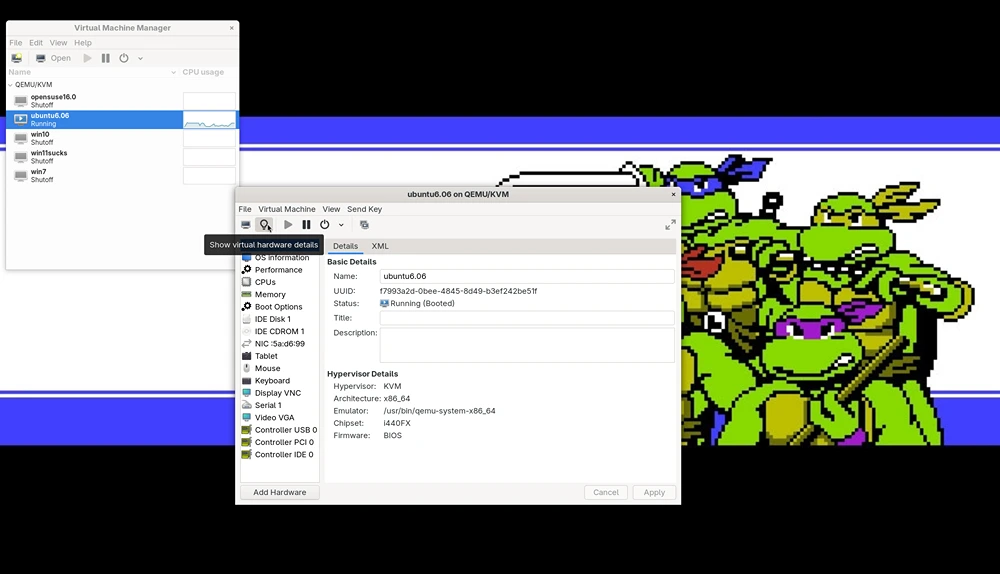Image resolution: width=1000 pixels, height=574 pixels.
Task: Click the fullscreen toggle icon
Action: 670,225
